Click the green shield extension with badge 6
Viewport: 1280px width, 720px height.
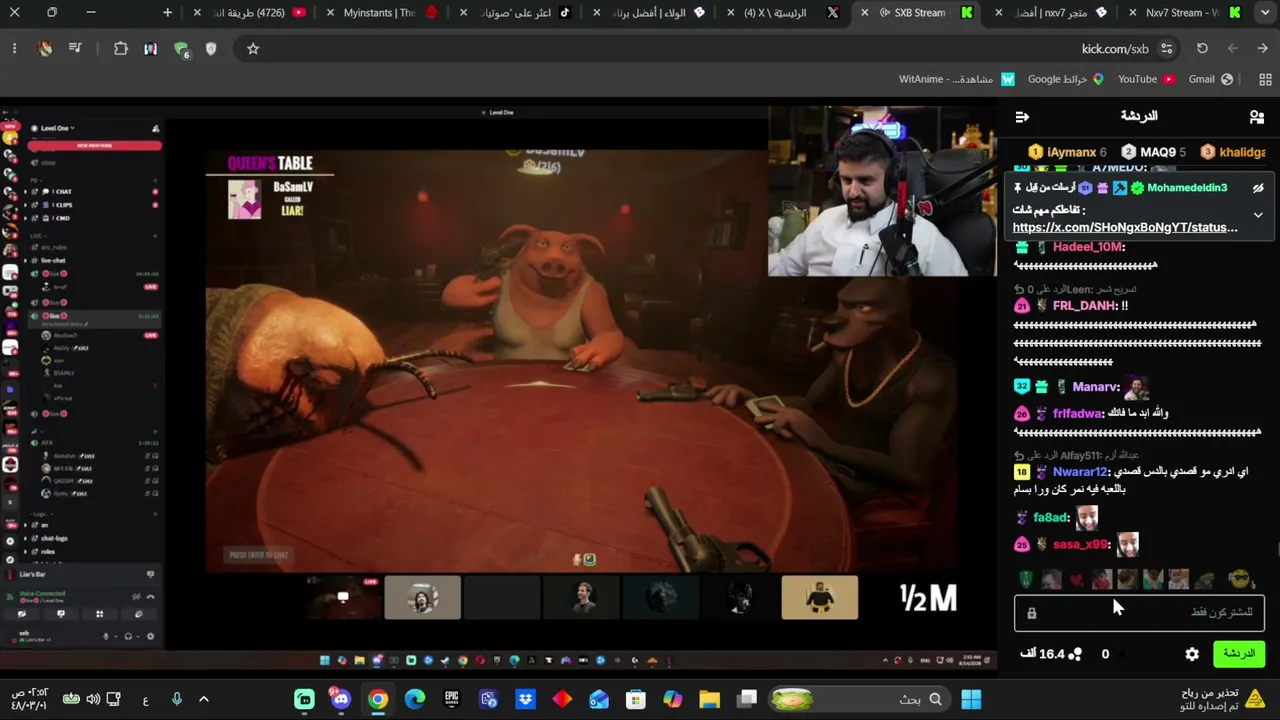pyautogui.click(x=181, y=48)
